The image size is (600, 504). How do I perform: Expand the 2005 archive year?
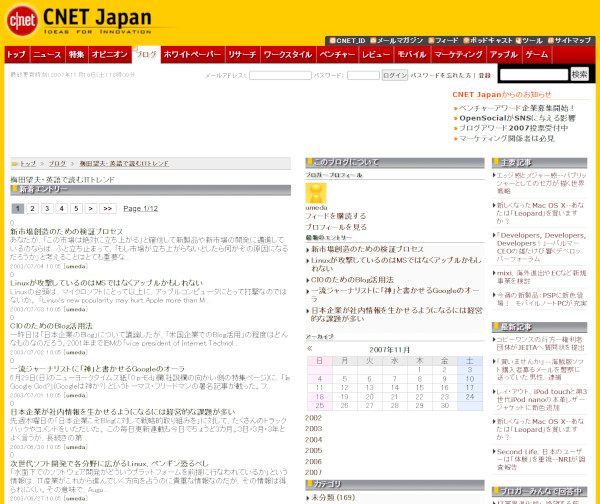(x=313, y=451)
